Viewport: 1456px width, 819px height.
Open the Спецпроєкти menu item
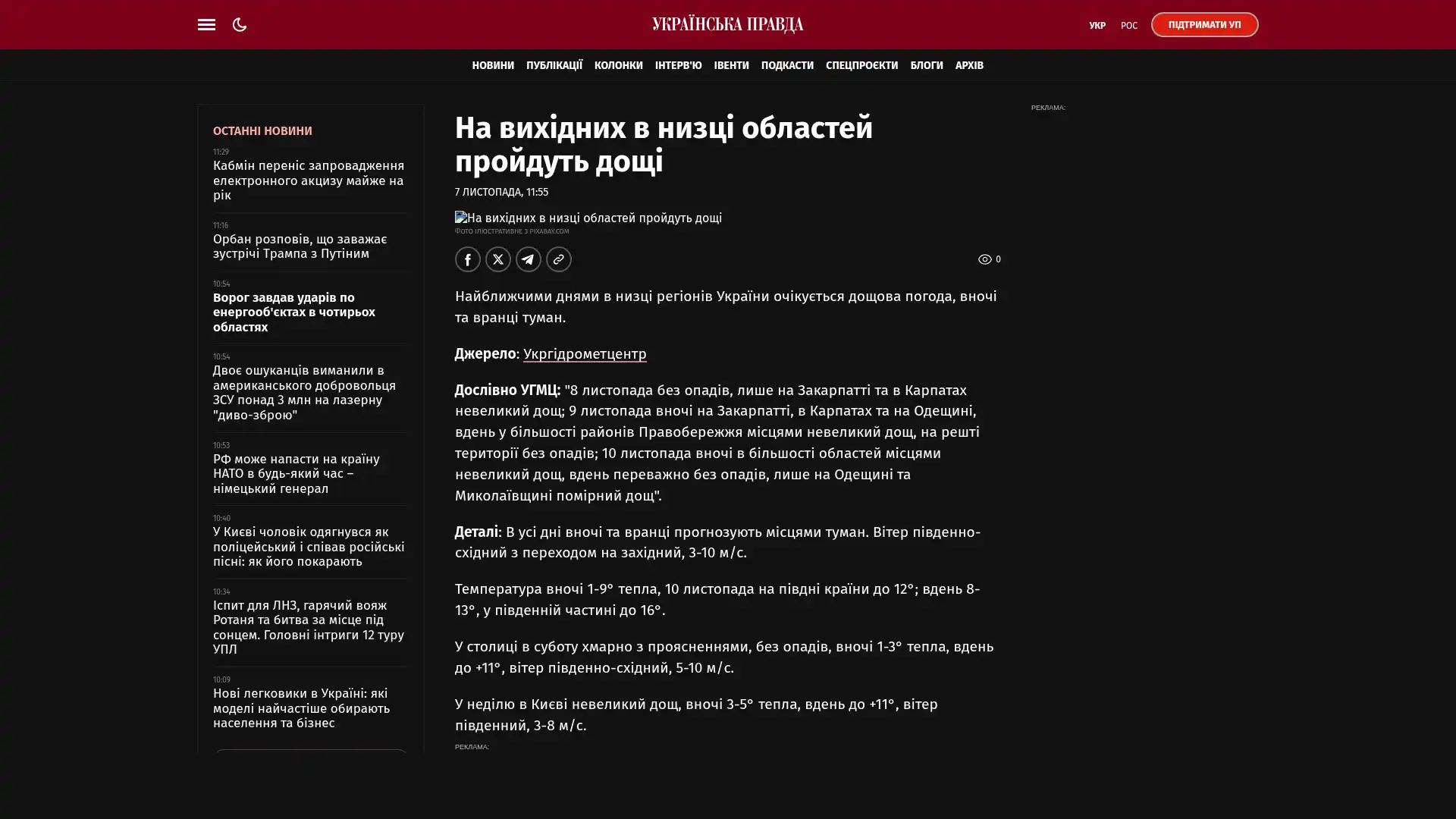(x=861, y=65)
